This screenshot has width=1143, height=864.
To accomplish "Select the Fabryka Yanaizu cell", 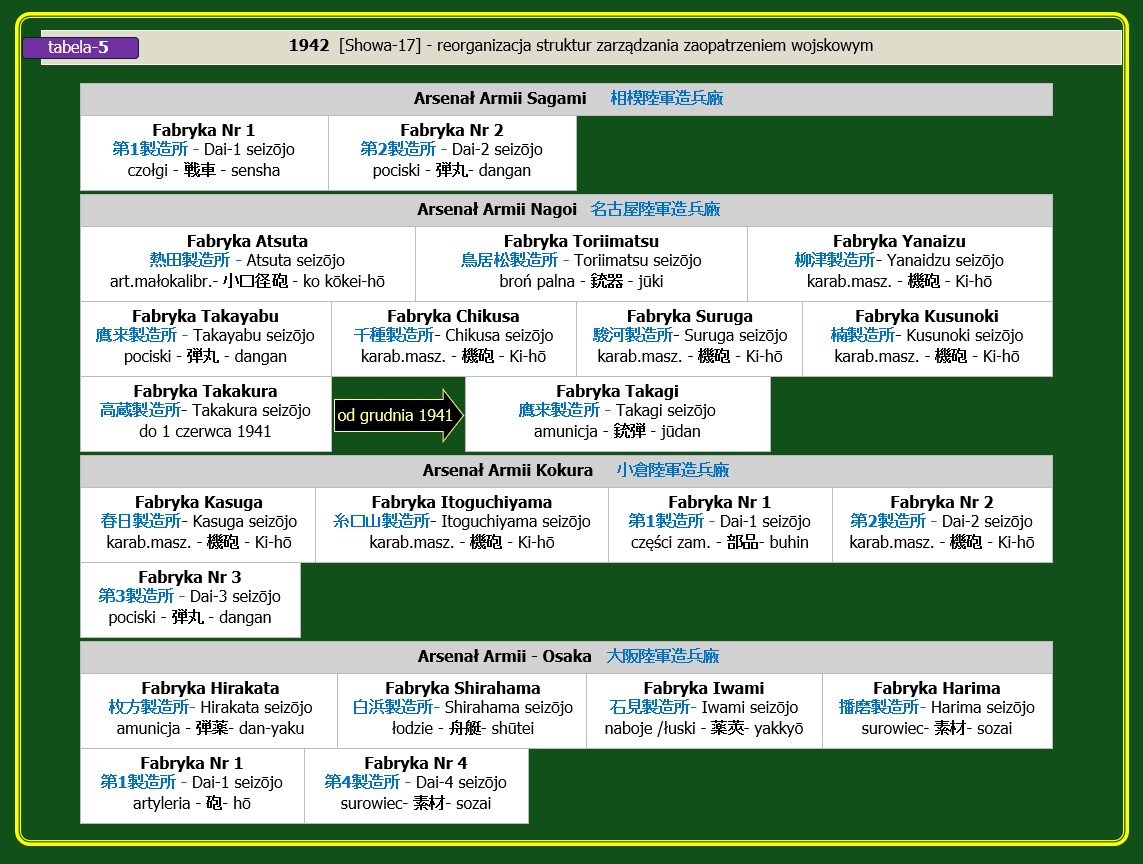I will [899, 263].
